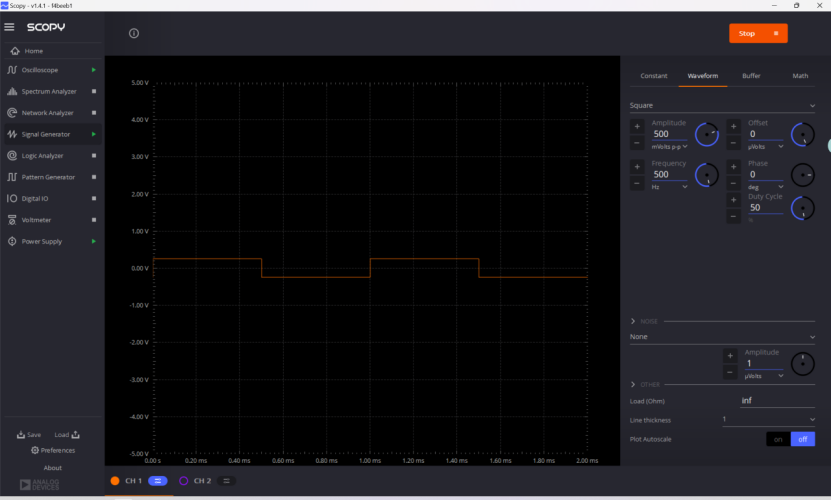Switch to the Constant tab
This screenshot has width=831, height=500.
653,76
